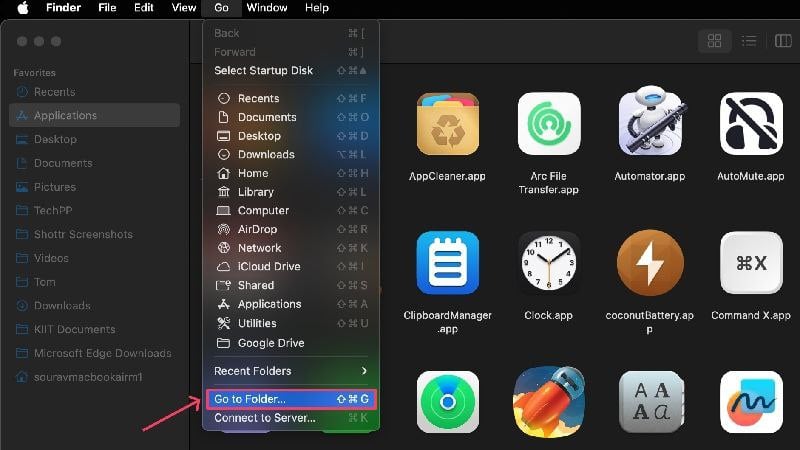
Task: Select the Command X.app icon
Action: tap(751, 263)
